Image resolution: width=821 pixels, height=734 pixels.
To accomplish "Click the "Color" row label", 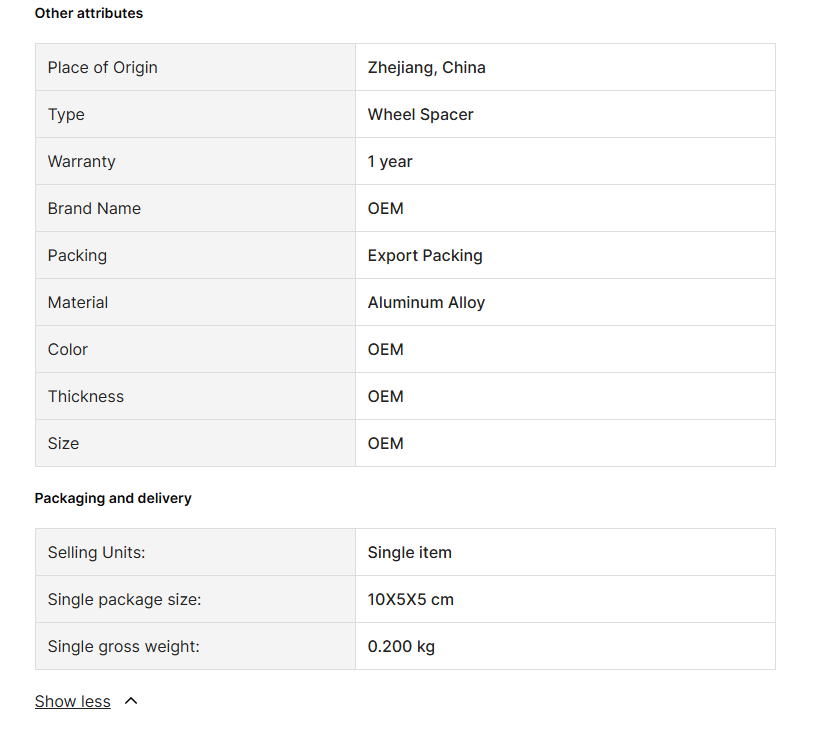I will pyautogui.click(x=68, y=350).
